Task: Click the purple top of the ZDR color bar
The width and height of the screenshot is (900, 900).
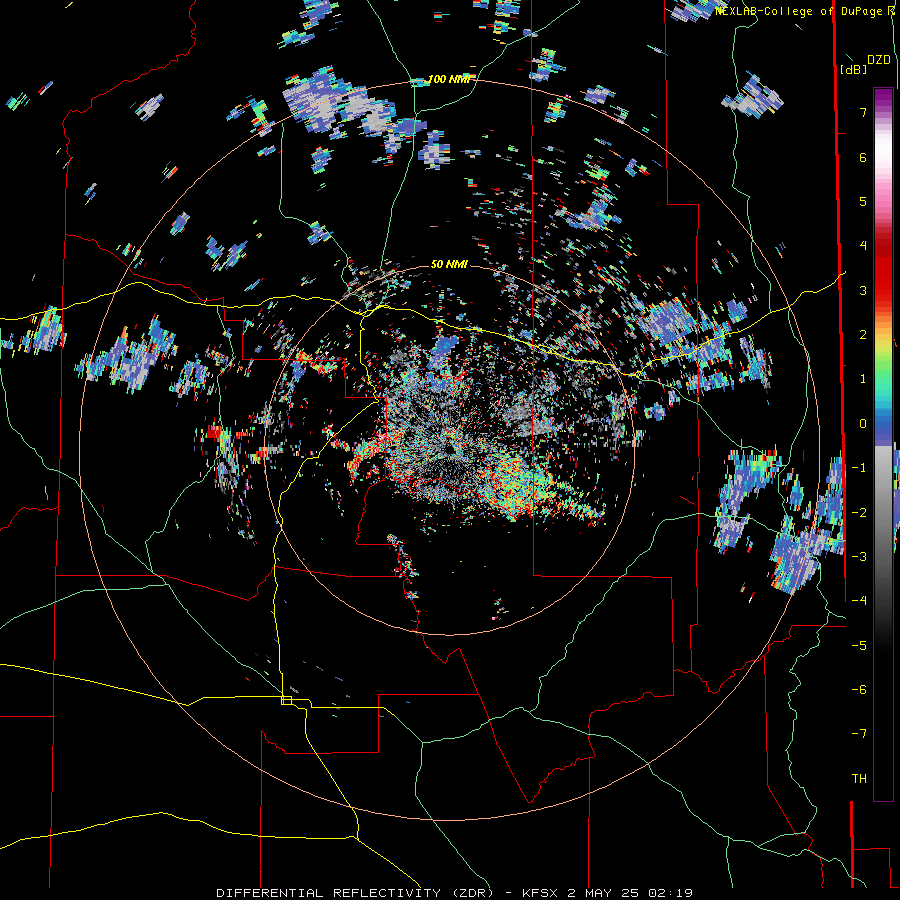Action: (x=883, y=98)
